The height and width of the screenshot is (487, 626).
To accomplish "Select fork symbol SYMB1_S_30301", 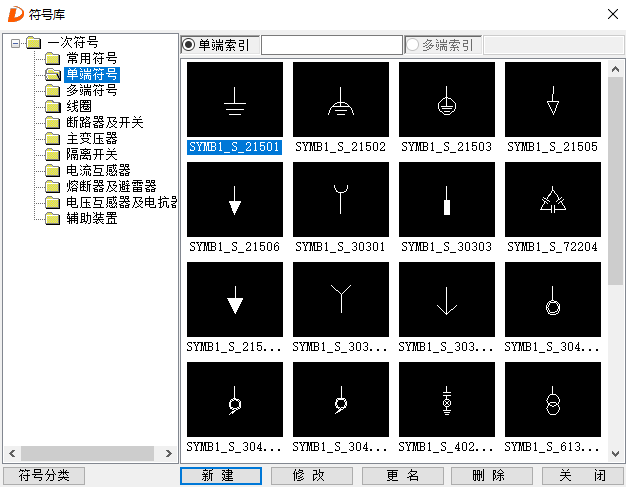I will tap(341, 199).
